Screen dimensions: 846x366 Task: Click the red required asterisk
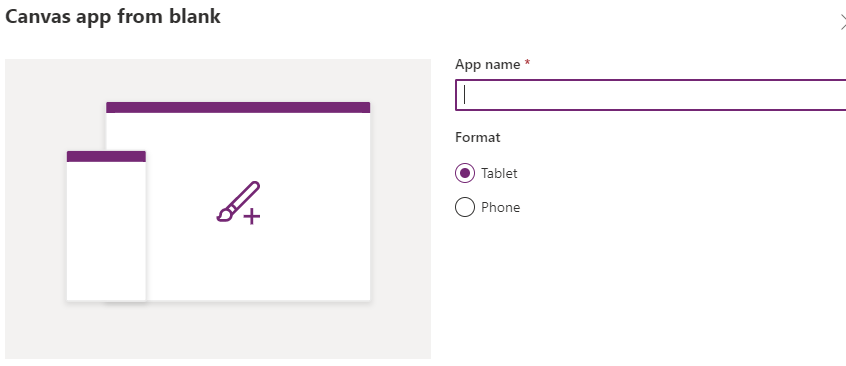(527, 63)
